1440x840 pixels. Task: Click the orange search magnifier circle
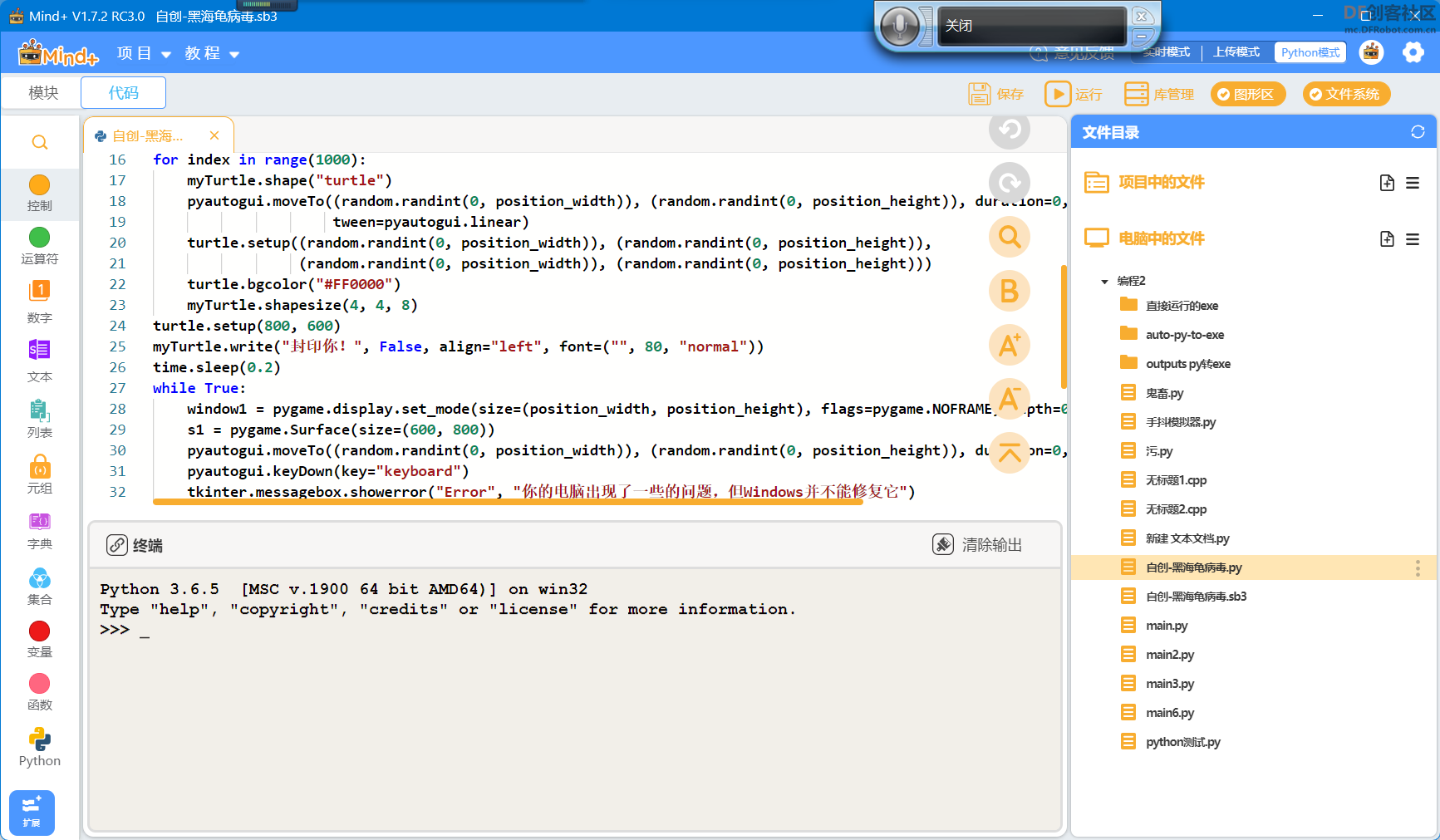pos(1010,237)
